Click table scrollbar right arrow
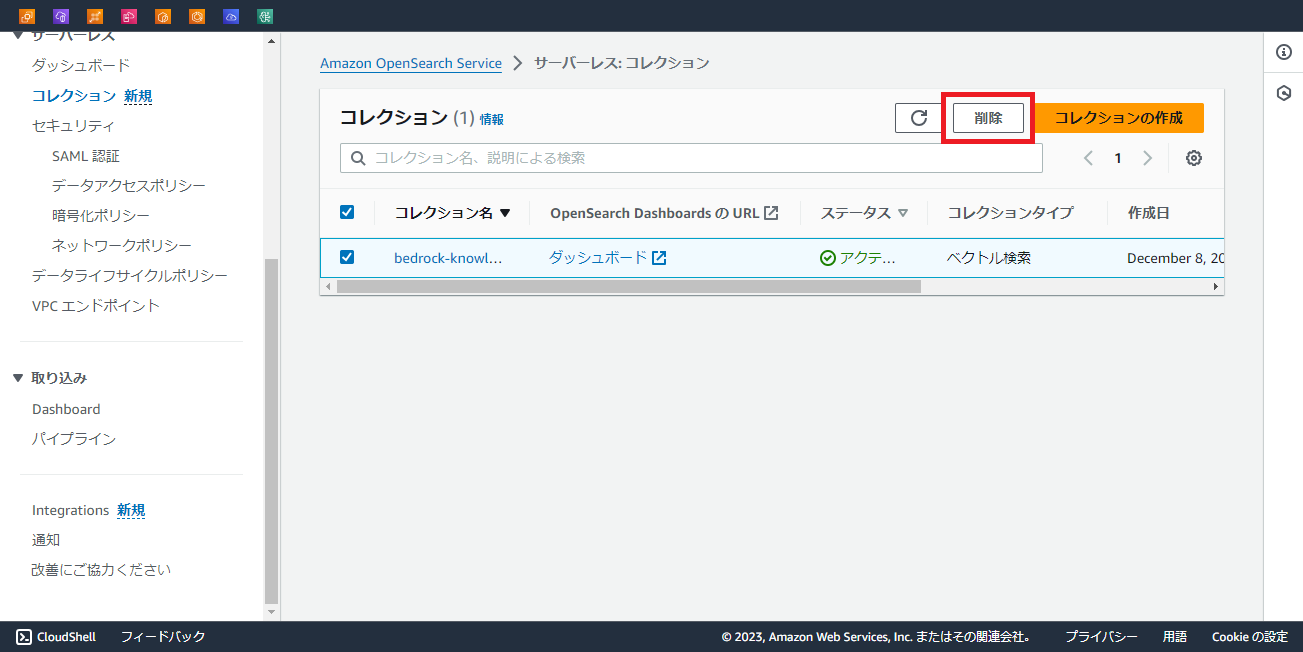This screenshot has width=1303, height=652. tap(1216, 286)
